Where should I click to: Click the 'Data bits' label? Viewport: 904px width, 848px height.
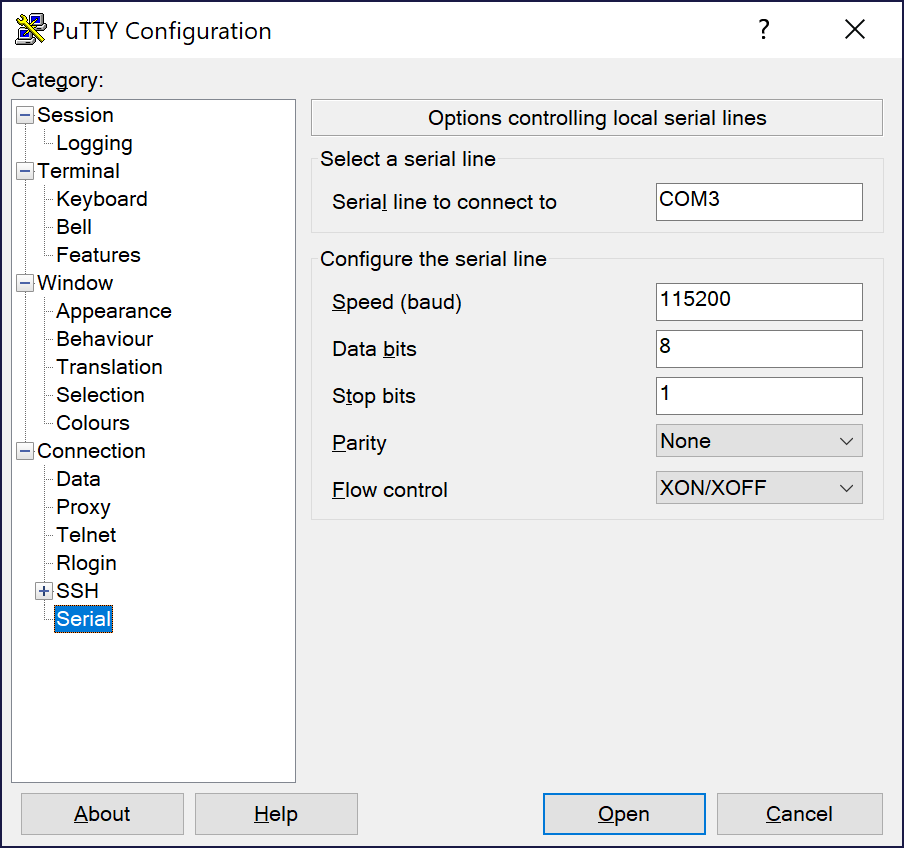[374, 349]
